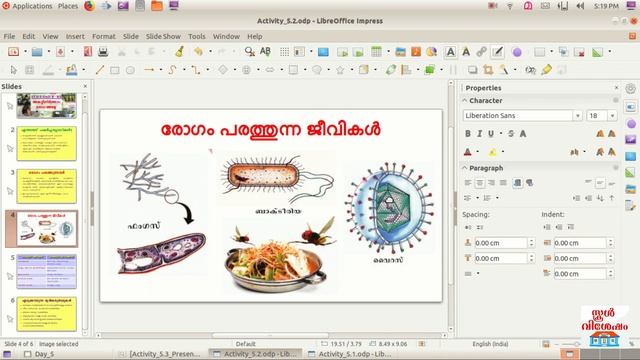This screenshot has width=640, height=360.
Task: Insert a chart using toolbar icon
Action: click(x=431, y=52)
